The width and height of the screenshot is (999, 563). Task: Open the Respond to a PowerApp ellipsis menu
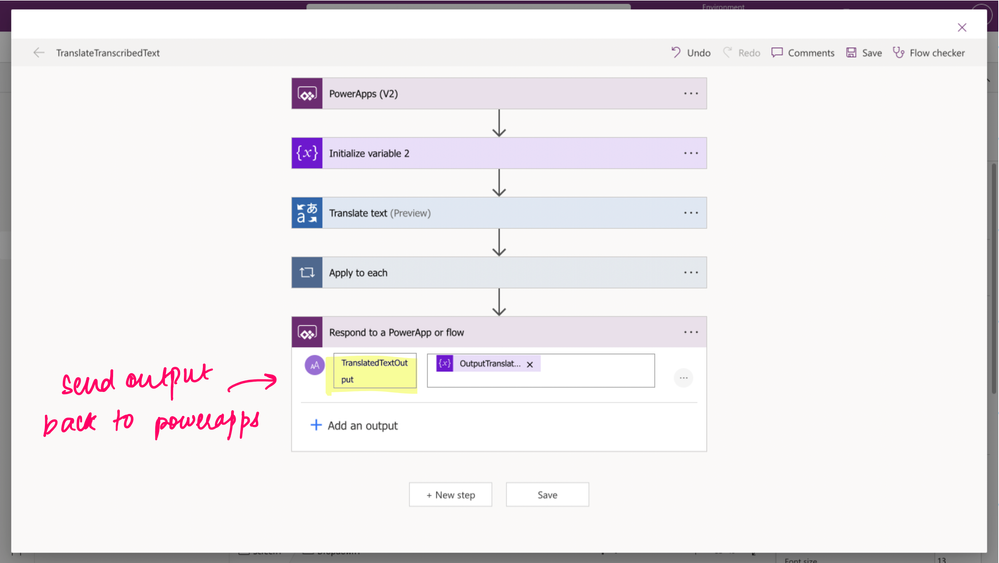pos(691,332)
